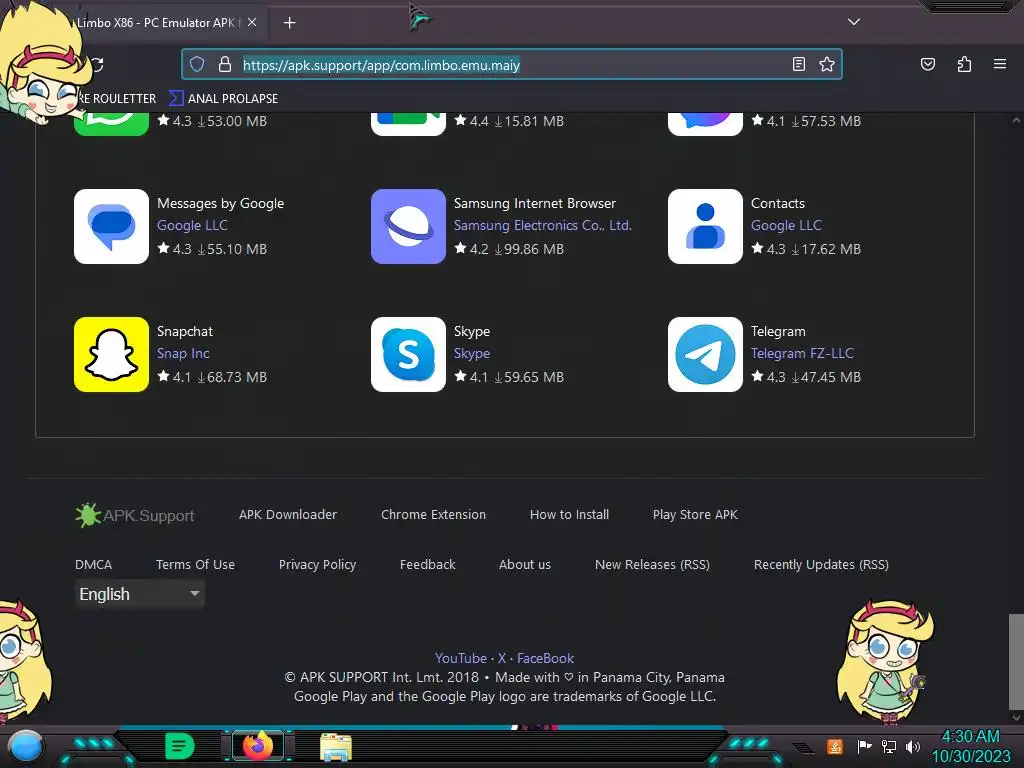Switch to the Limbo X86 tab
Viewport: 1024px width, 768px height.
157,22
